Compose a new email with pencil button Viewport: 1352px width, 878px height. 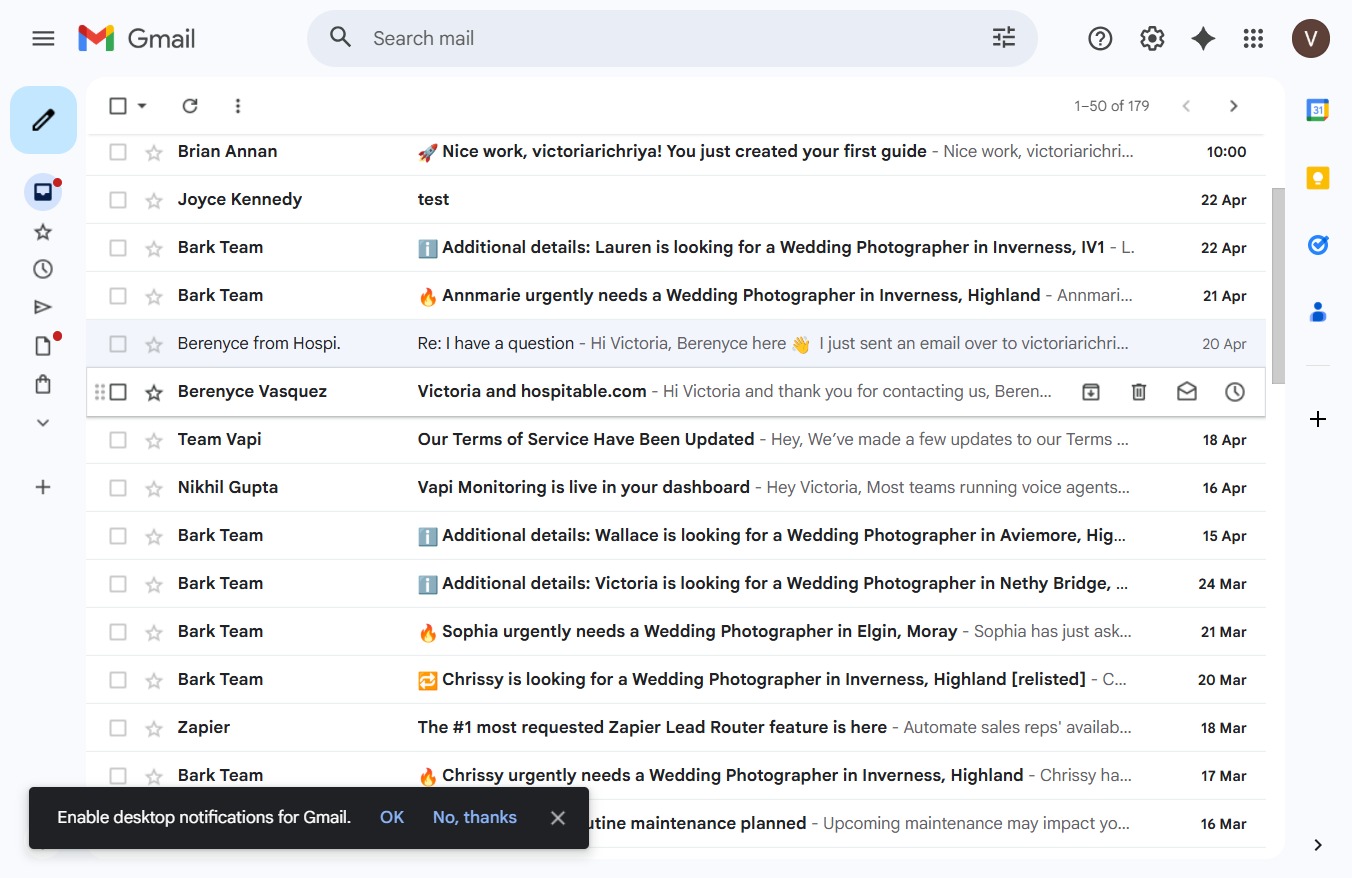(43, 120)
